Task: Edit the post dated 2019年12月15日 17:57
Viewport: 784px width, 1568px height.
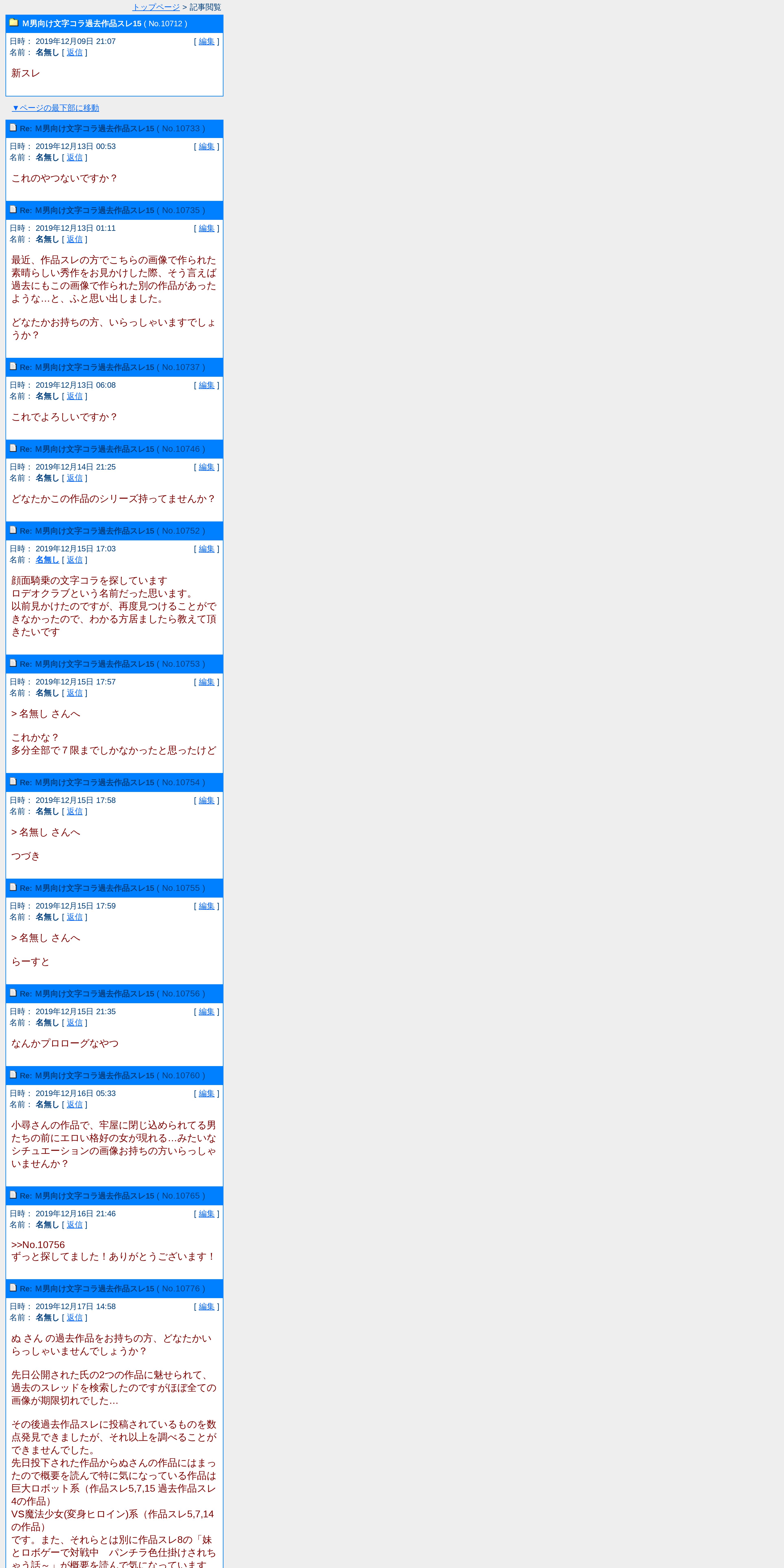Action: [206, 682]
